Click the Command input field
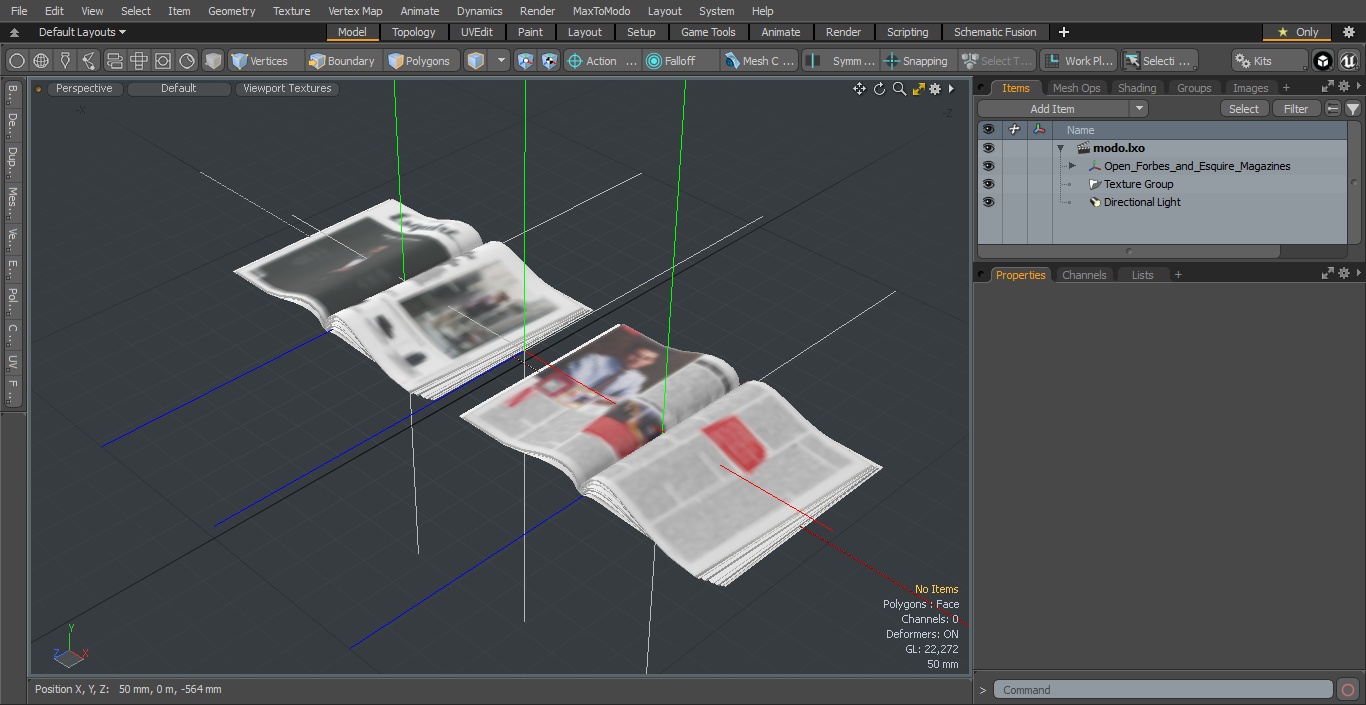The width and height of the screenshot is (1366, 705). click(1163, 690)
